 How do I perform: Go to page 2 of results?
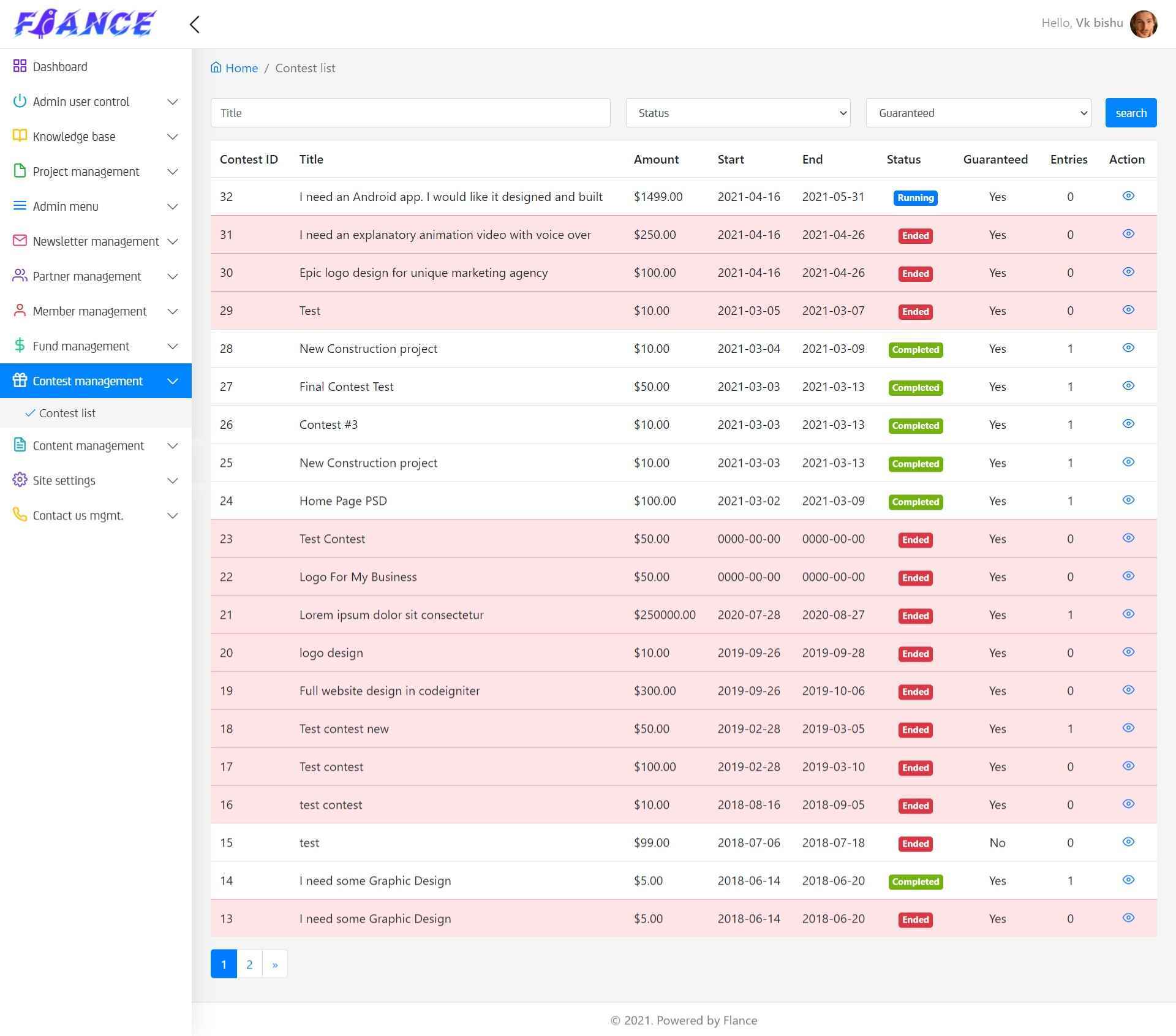249,964
